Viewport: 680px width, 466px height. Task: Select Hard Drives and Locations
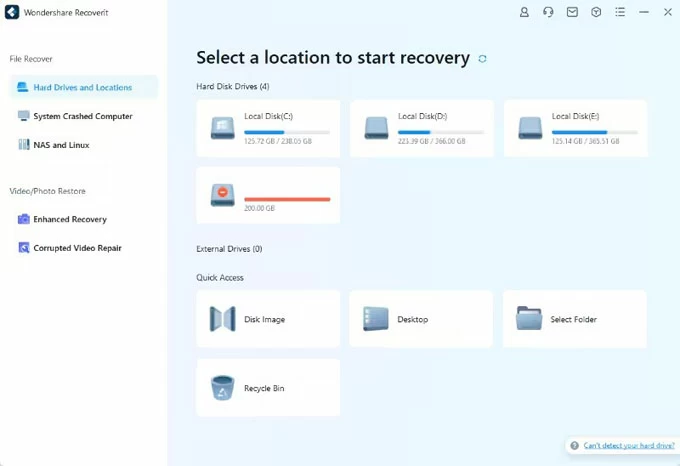pyautogui.click(x=84, y=87)
